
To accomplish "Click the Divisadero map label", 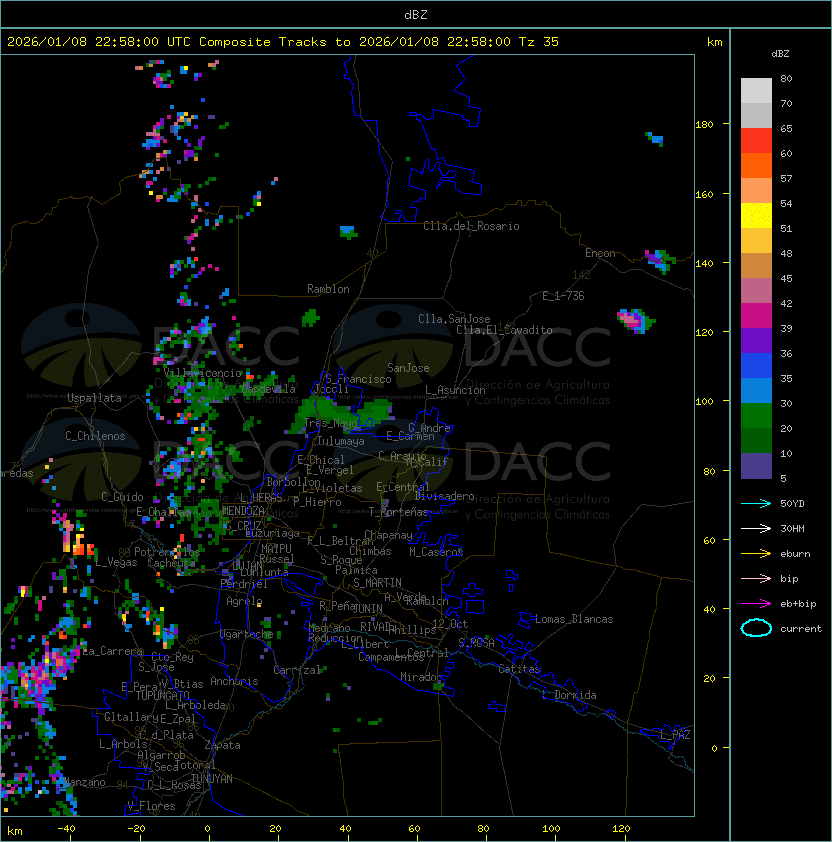I will (444, 496).
